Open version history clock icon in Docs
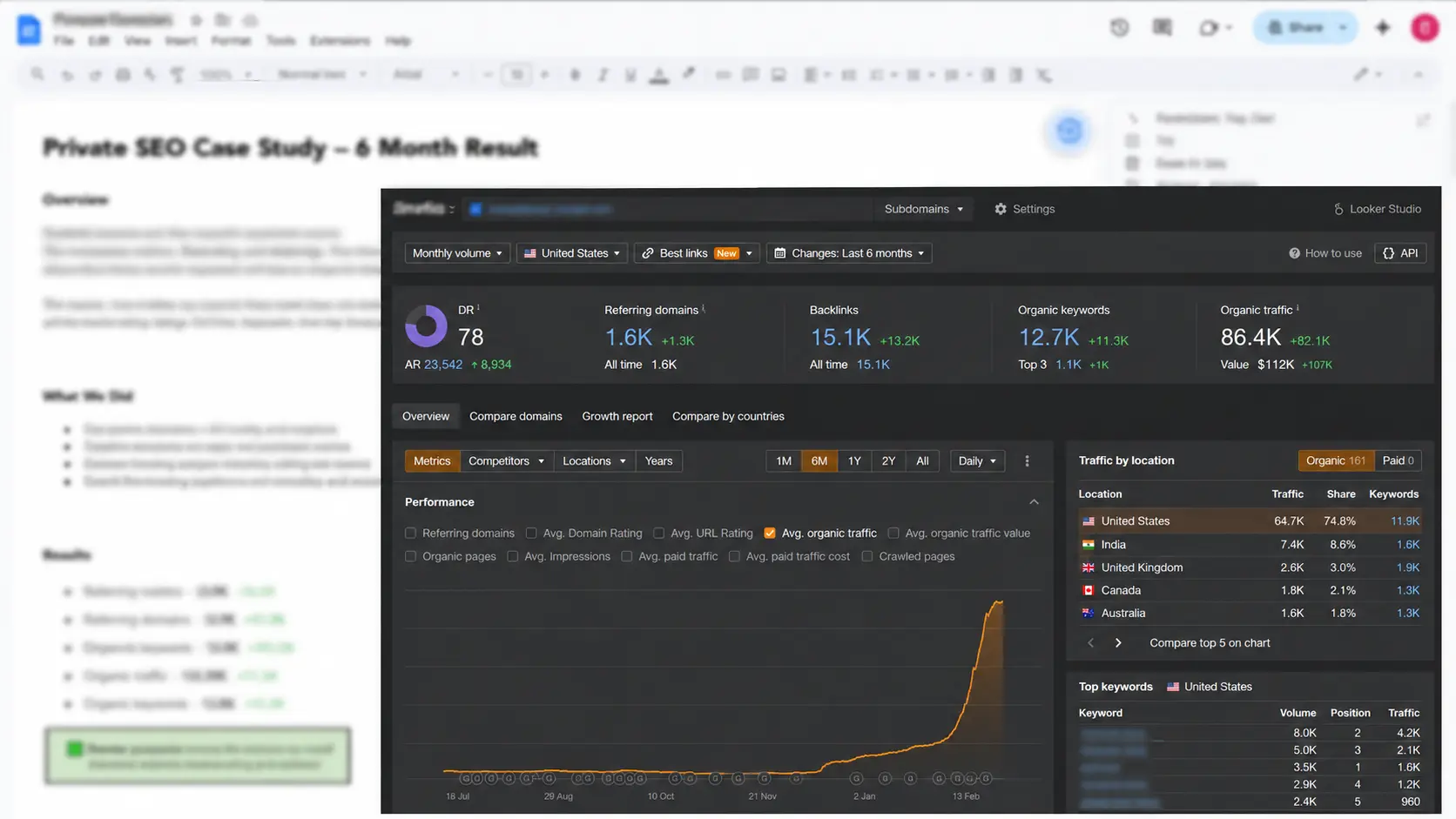1456x819 pixels. click(x=1119, y=28)
